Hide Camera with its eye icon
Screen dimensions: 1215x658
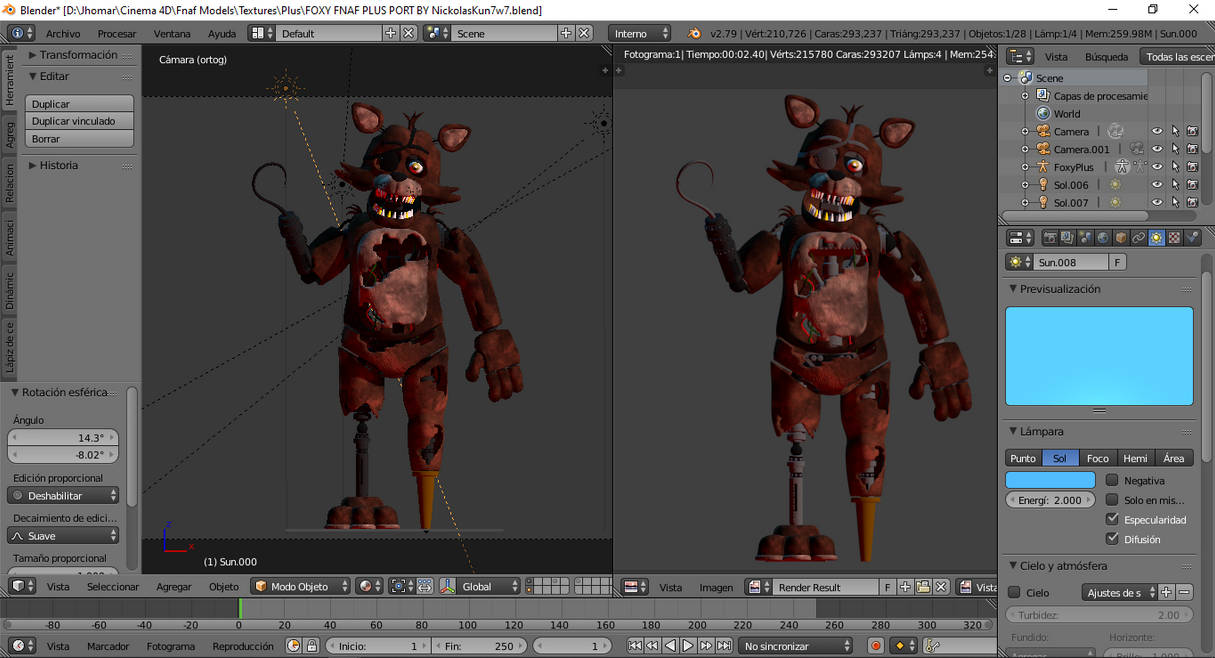coord(1157,131)
